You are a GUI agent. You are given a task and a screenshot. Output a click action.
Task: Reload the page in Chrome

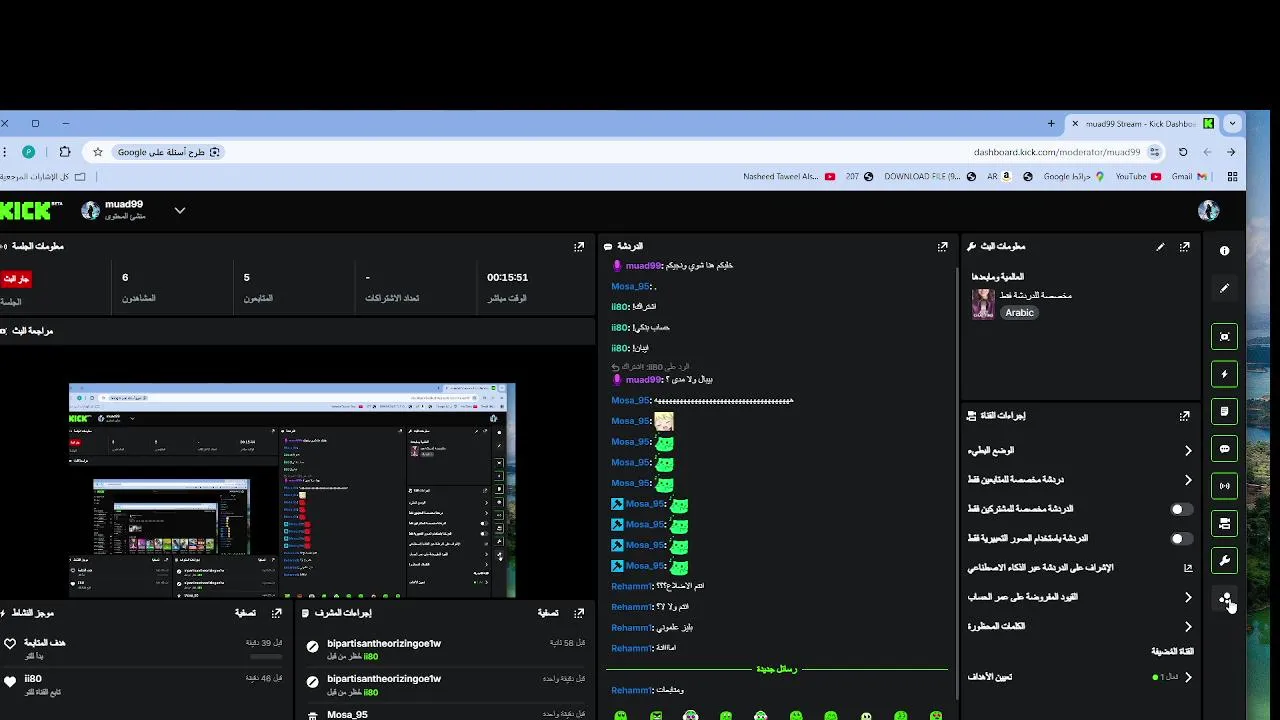click(1183, 152)
